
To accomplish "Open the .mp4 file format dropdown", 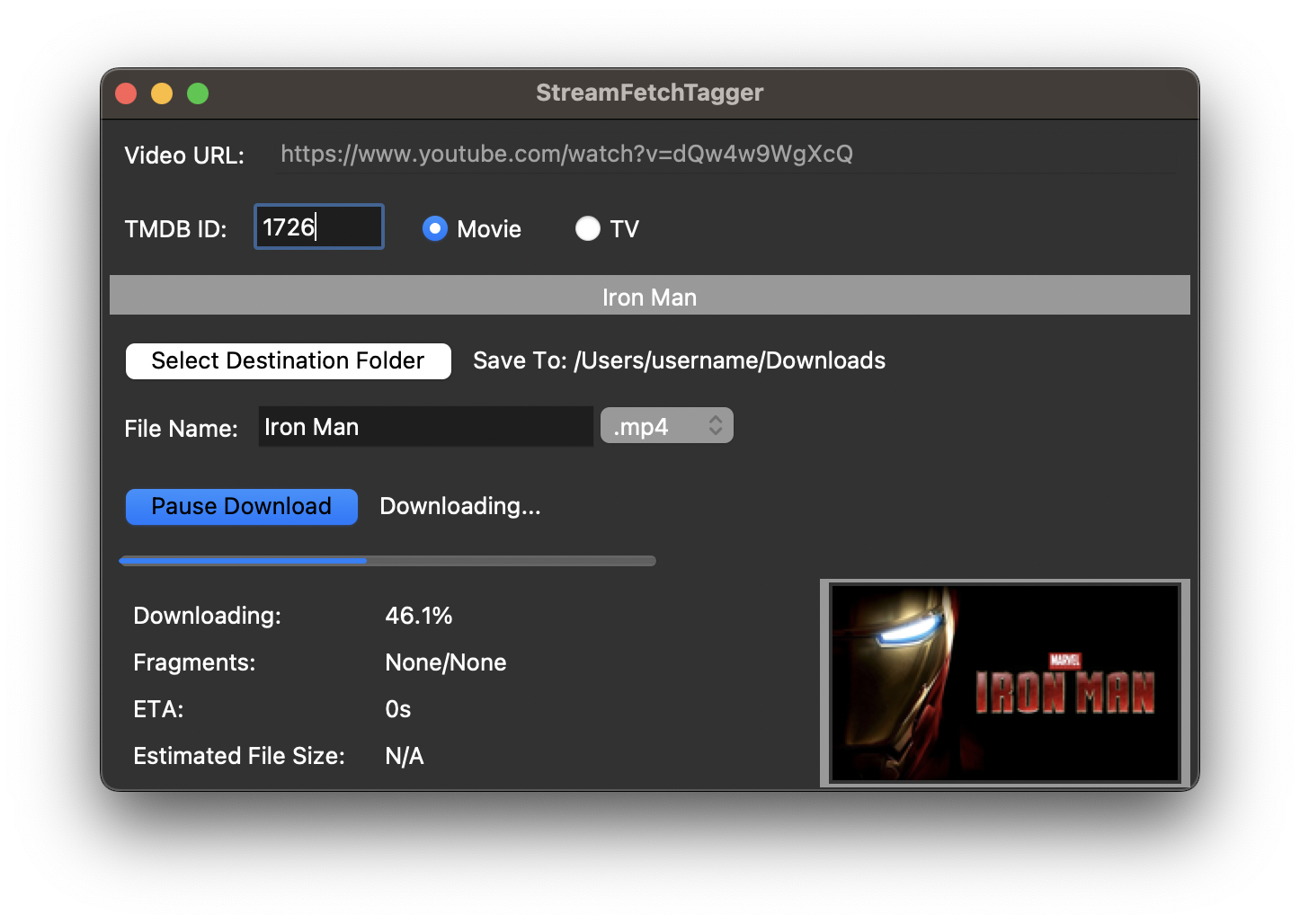I will [667, 426].
